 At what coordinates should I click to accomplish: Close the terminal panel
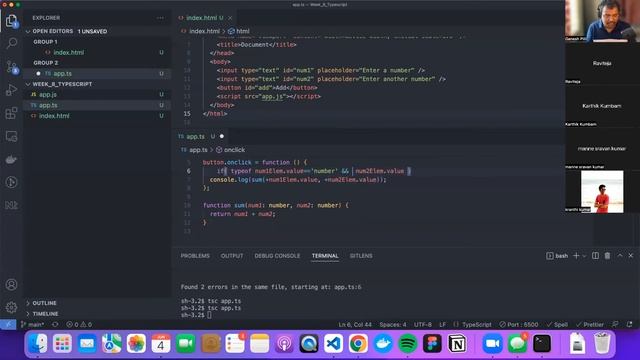point(631,256)
